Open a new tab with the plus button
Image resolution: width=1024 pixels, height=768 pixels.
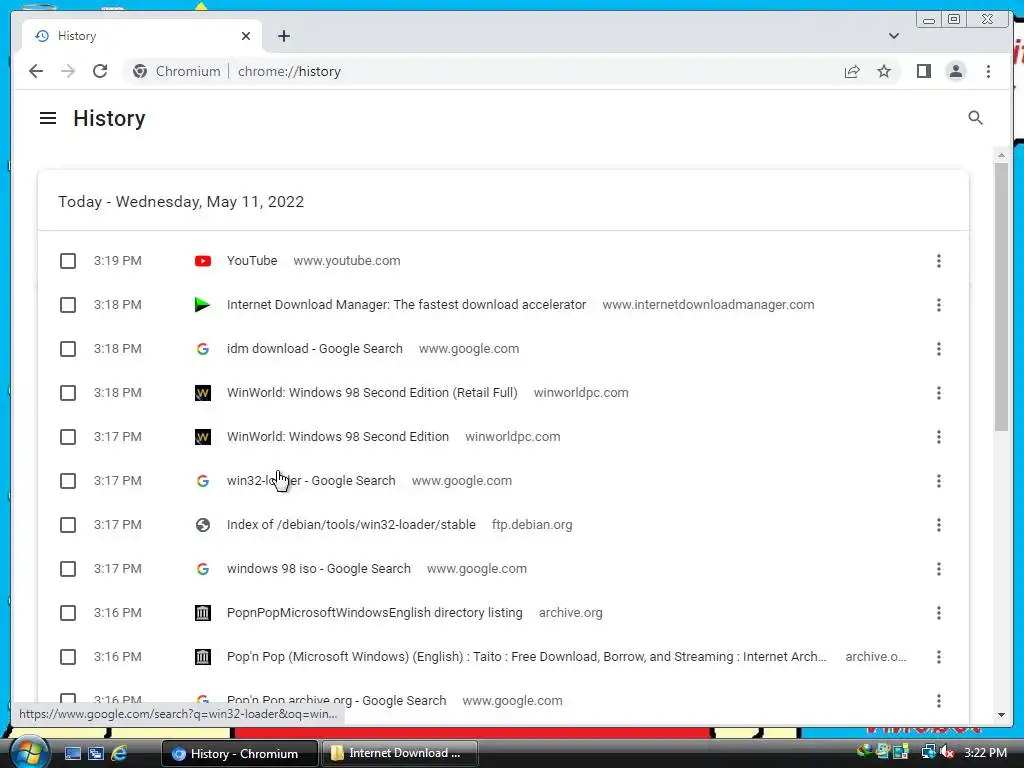[x=283, y=36]
